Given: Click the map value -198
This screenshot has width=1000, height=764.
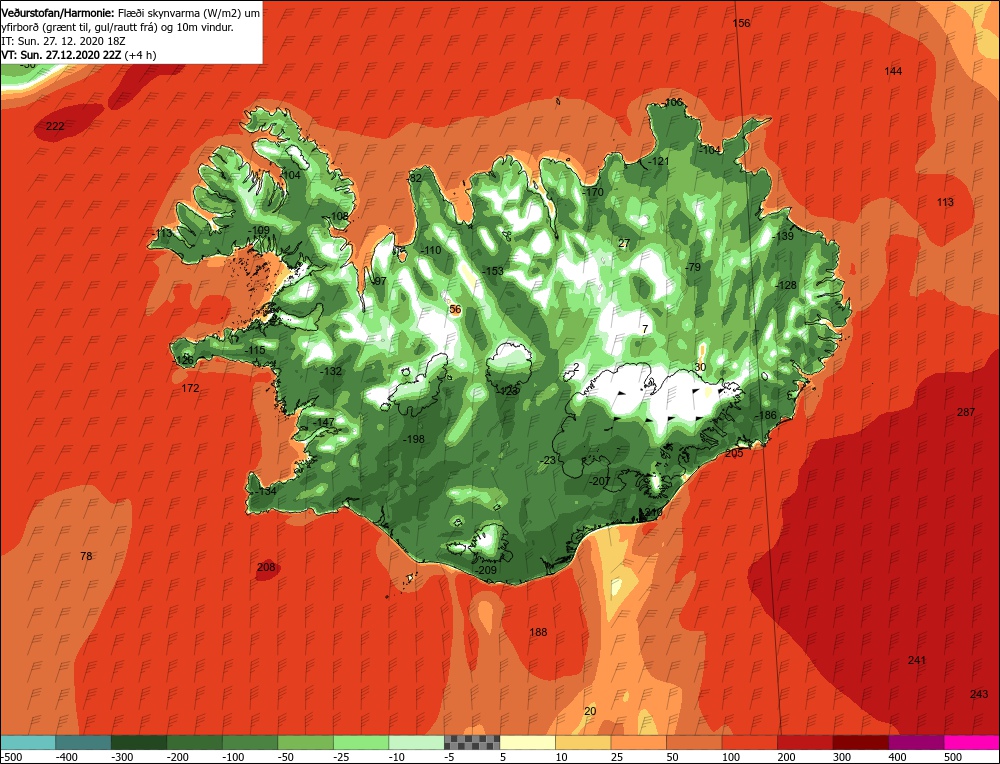Looking at the screenshot, I should click(414, 439).
